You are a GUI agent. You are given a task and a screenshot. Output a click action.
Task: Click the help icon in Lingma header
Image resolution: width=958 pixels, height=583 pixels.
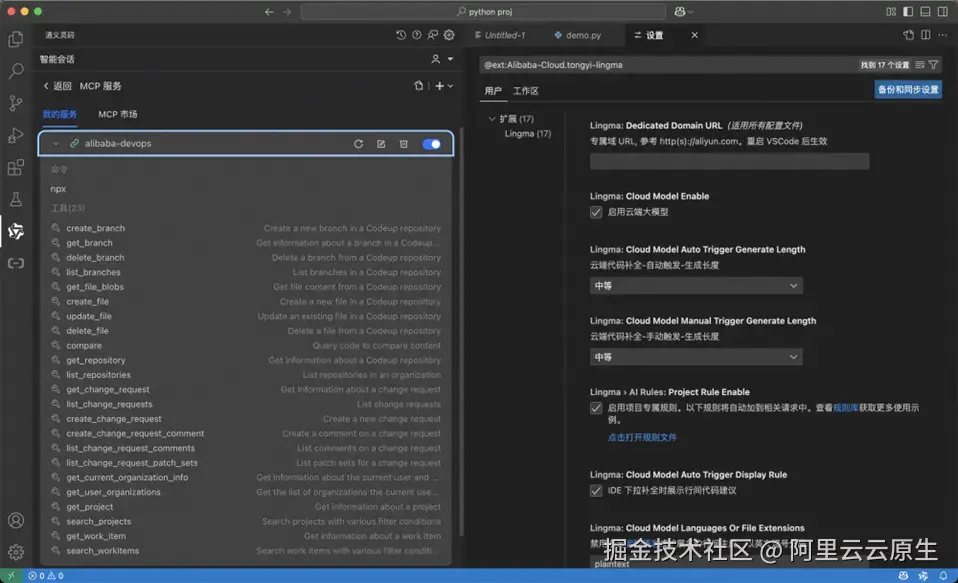[x=417, y=35]
